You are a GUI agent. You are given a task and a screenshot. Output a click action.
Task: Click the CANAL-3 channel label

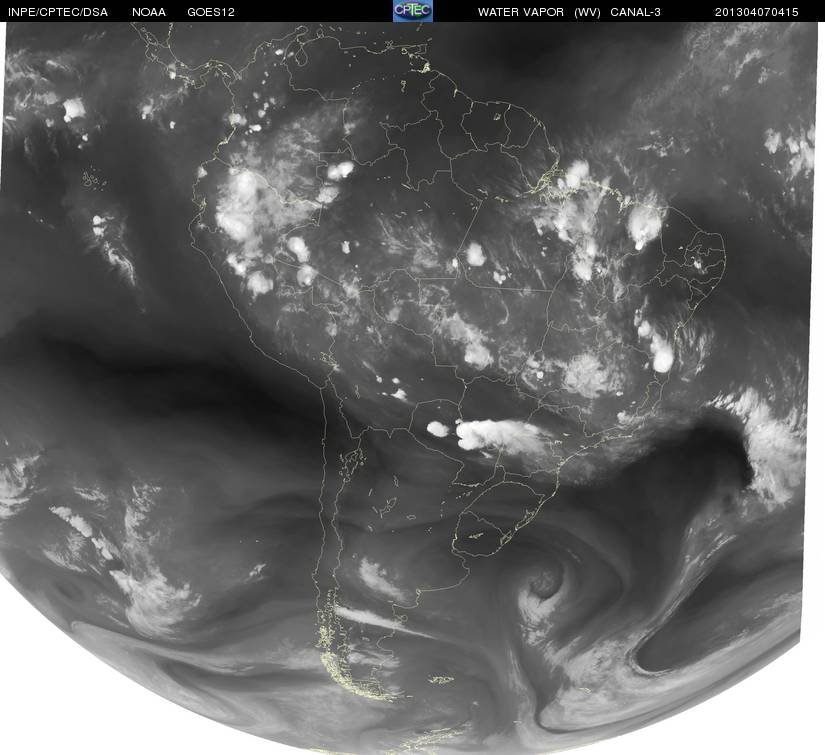[636, 12]
